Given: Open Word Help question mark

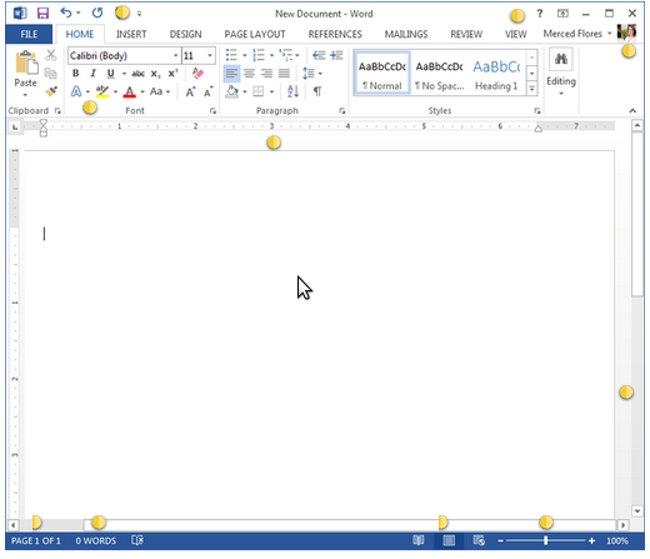Looking at the screenshot, I should click(x=540, y=14).
